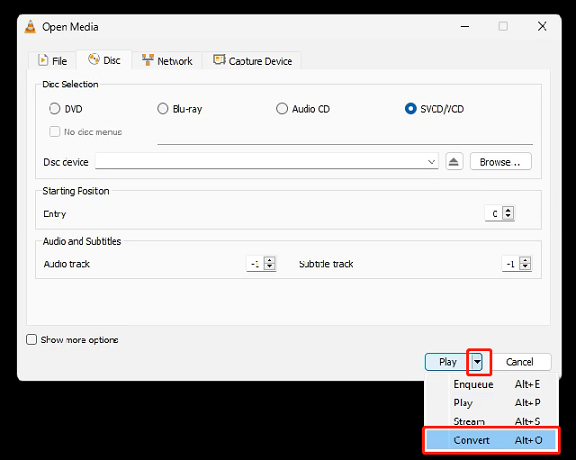
Task: Click into the Subtitle track number field
Action: [x=511, y=264]
